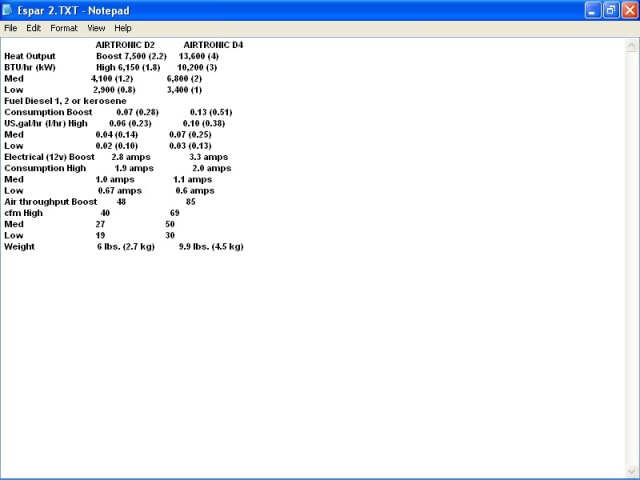Click the '69' cfm value
This screenshot has height=480, width=640.
[x=174, y=213]
